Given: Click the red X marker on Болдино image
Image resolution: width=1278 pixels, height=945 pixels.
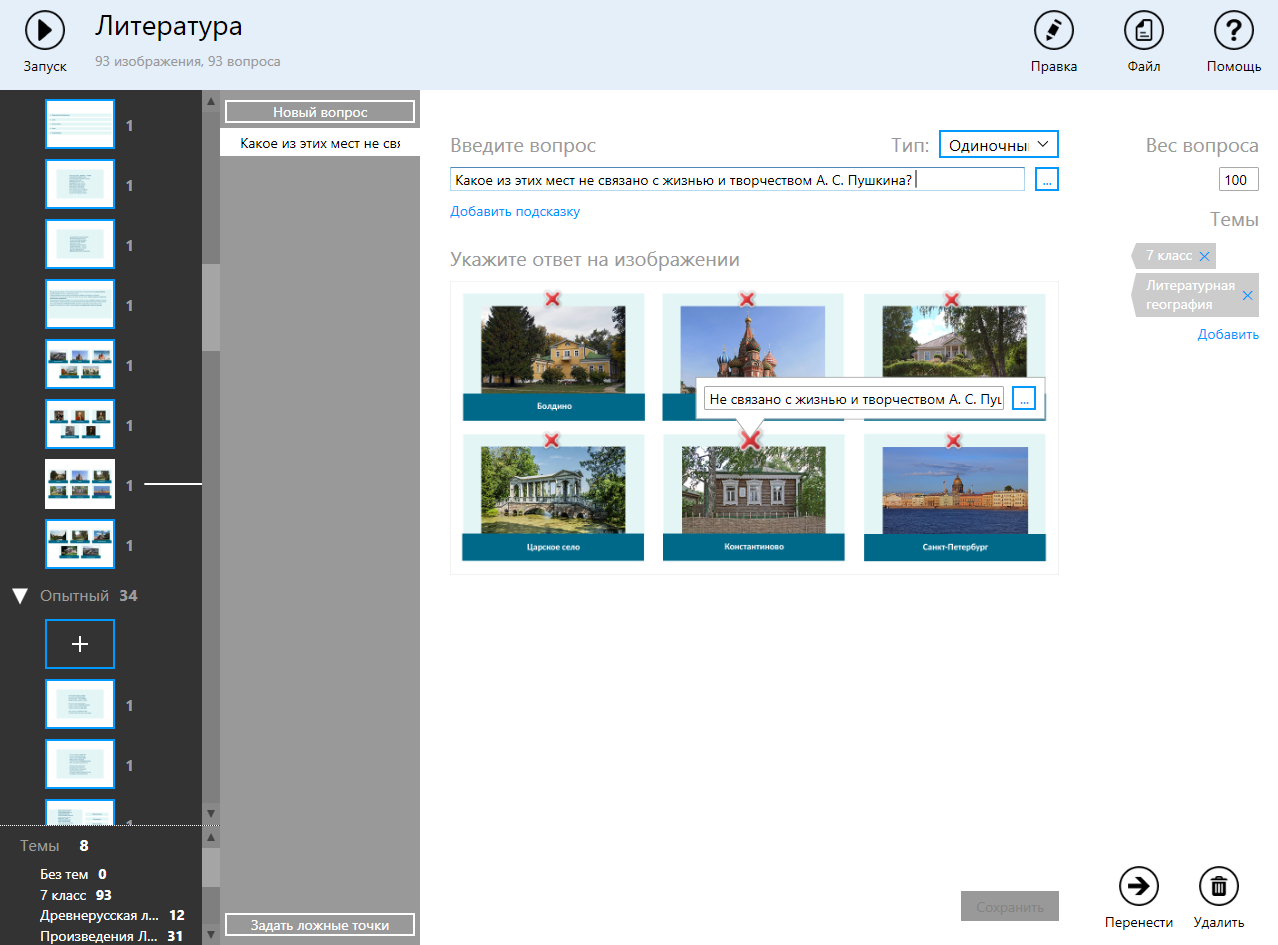Looking at the screenshot, I should tap(551, 298).
